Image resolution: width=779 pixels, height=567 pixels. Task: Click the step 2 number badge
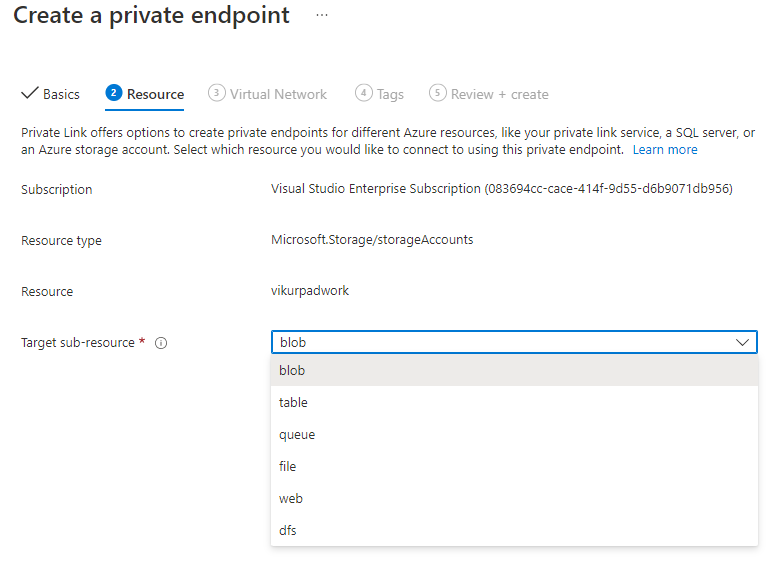point(113,93)
